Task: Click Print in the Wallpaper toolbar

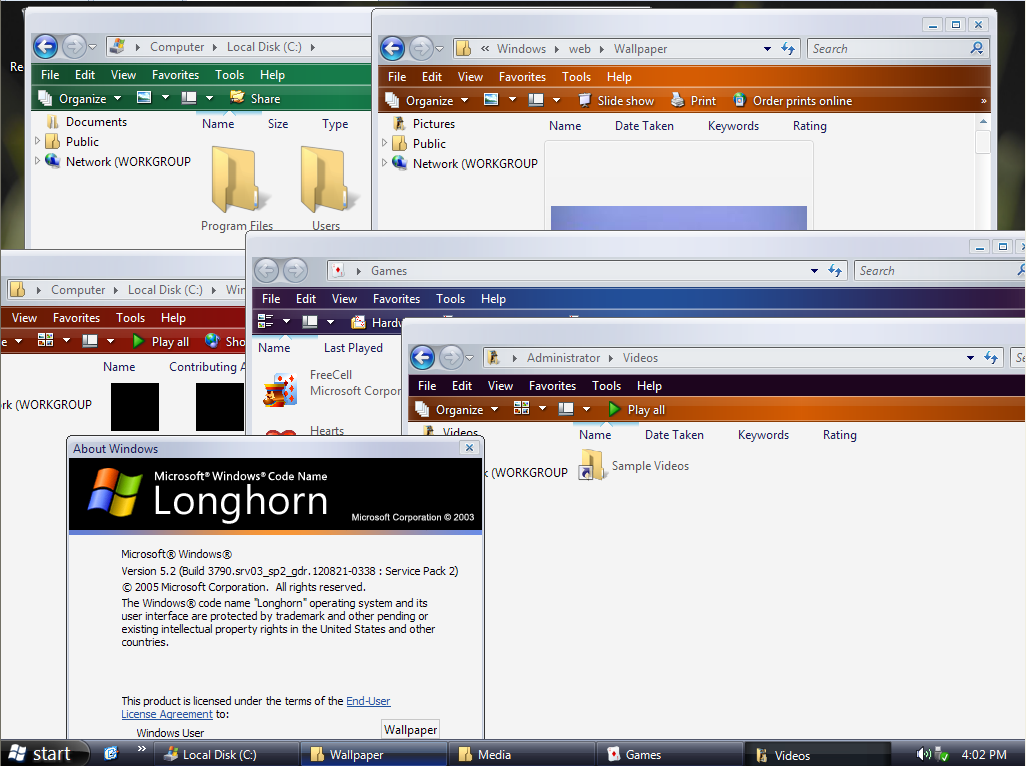Action: (694, 101)
